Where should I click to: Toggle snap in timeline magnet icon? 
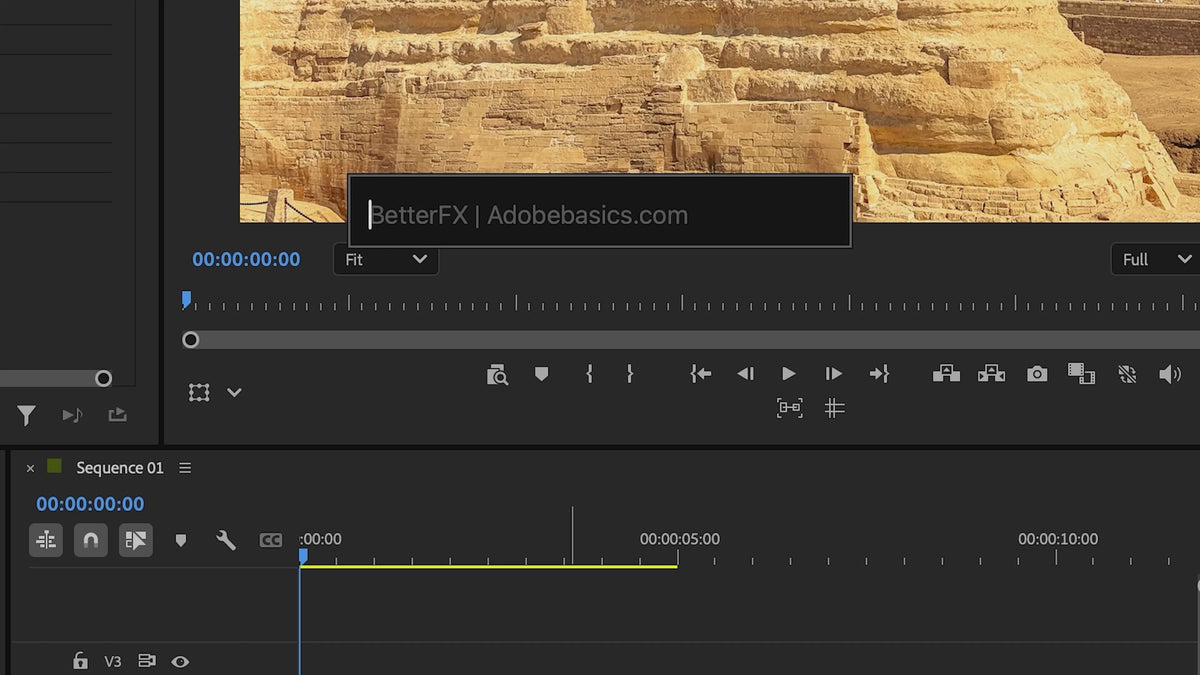coord(90,540)
